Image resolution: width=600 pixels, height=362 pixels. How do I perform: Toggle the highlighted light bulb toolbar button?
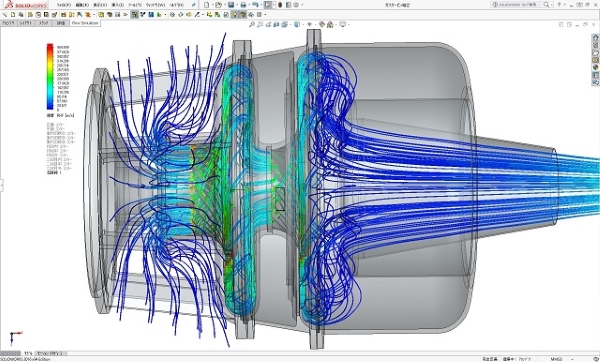(x=235, y=15)
